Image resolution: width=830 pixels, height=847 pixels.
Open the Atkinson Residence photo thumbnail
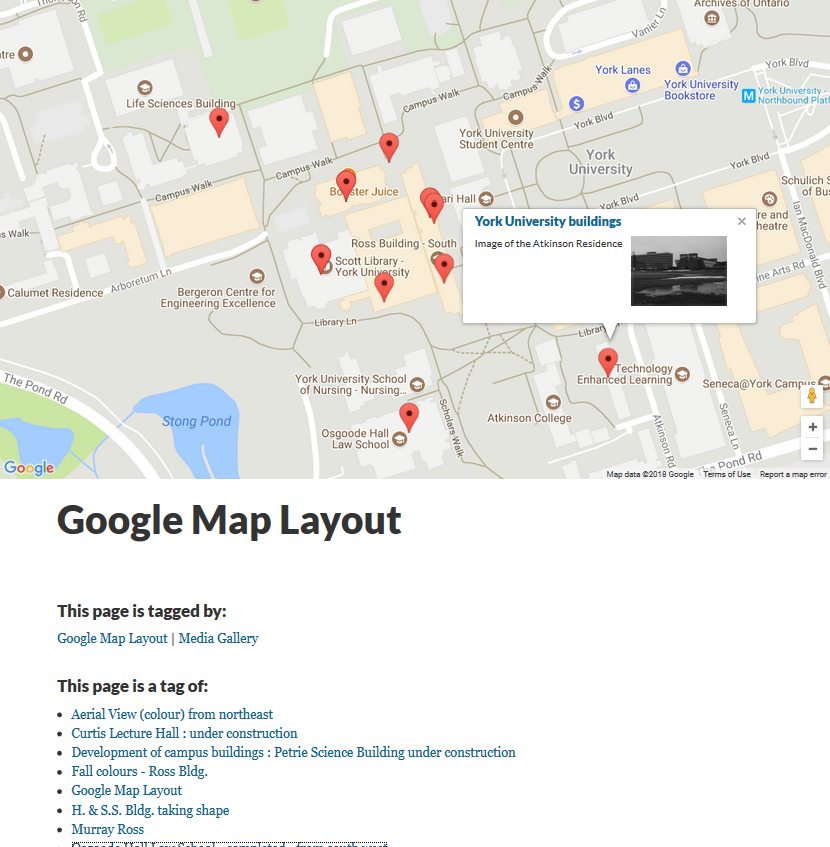click(x=679, y=271)
